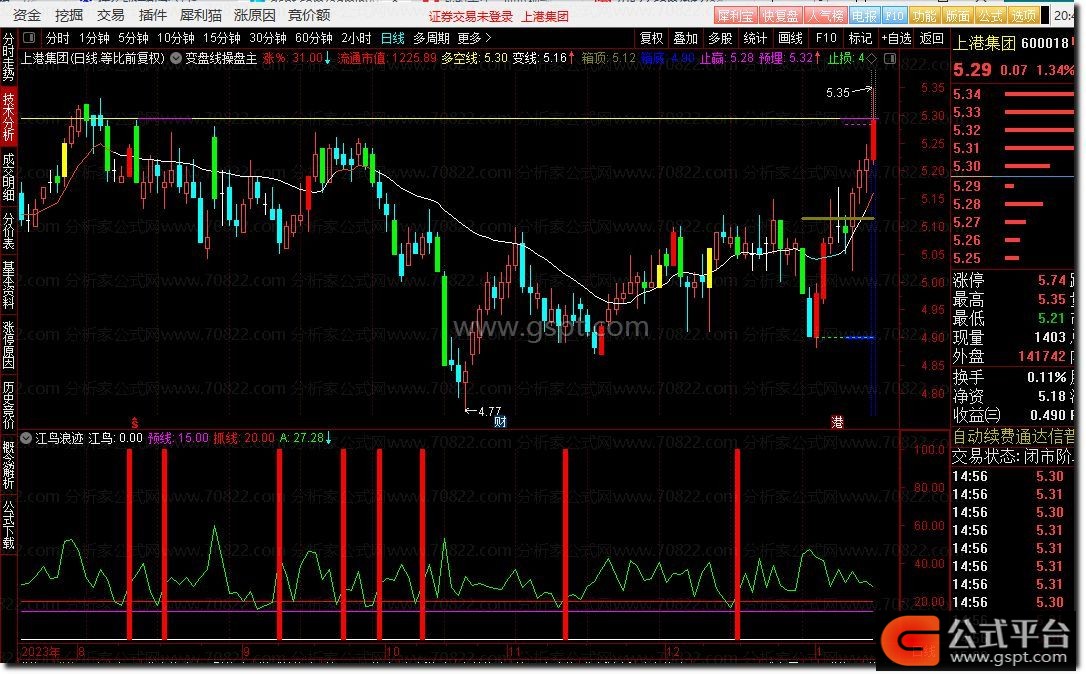Click the 财 event marker on the chart
This screenshot has height=674, width=1086.
(x=500, y=421)
